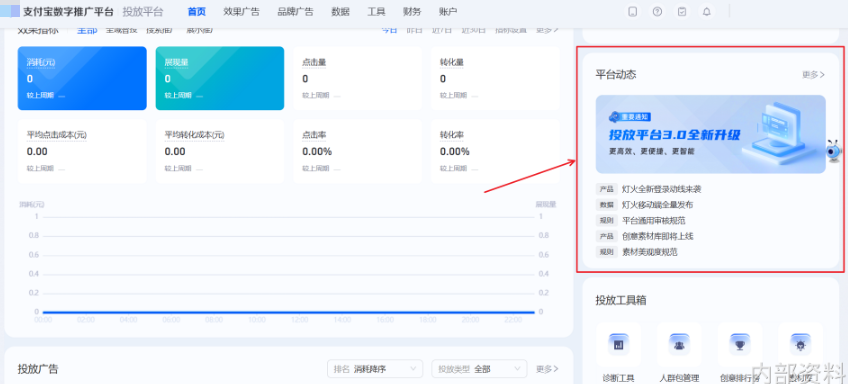Image resolution: width=848 pixels, height=384 pixels.
Task: Toggle the 转化率 metric card
Action: pyautogui.click(x=495, y=151)
